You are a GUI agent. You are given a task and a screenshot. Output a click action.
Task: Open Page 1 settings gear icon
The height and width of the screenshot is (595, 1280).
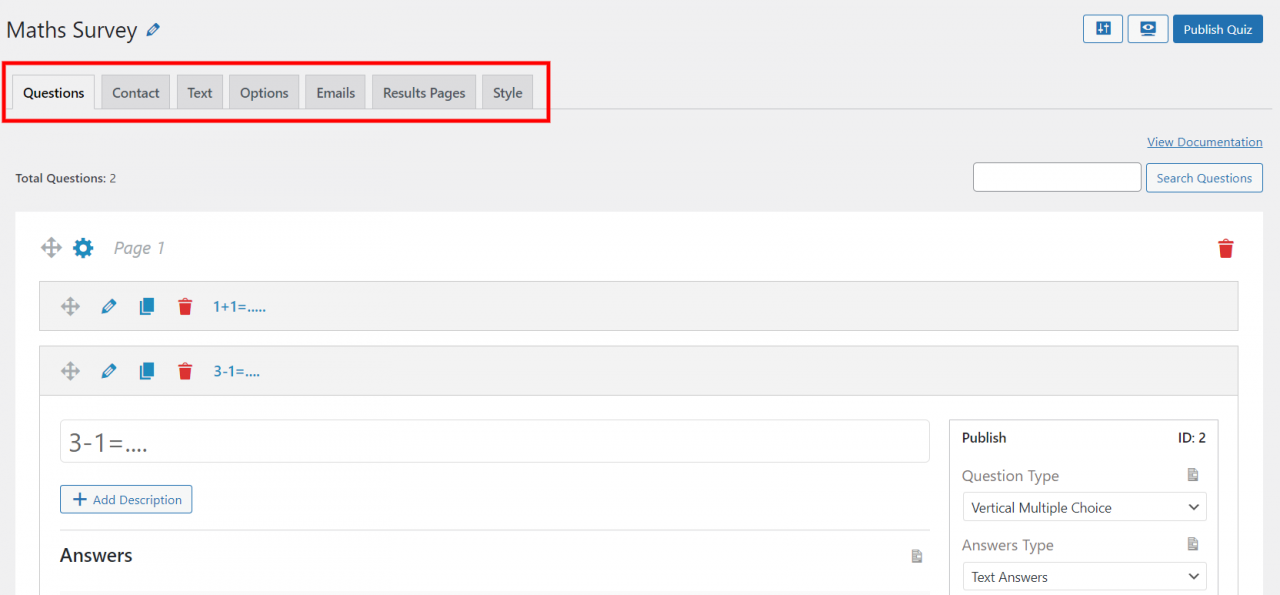pyautogui.click(x=83, y=248)
